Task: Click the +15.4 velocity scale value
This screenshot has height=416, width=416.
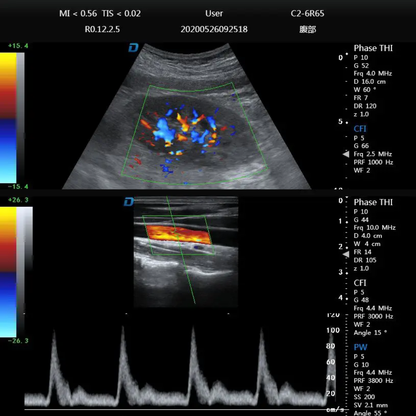Action: coord(18,46)
